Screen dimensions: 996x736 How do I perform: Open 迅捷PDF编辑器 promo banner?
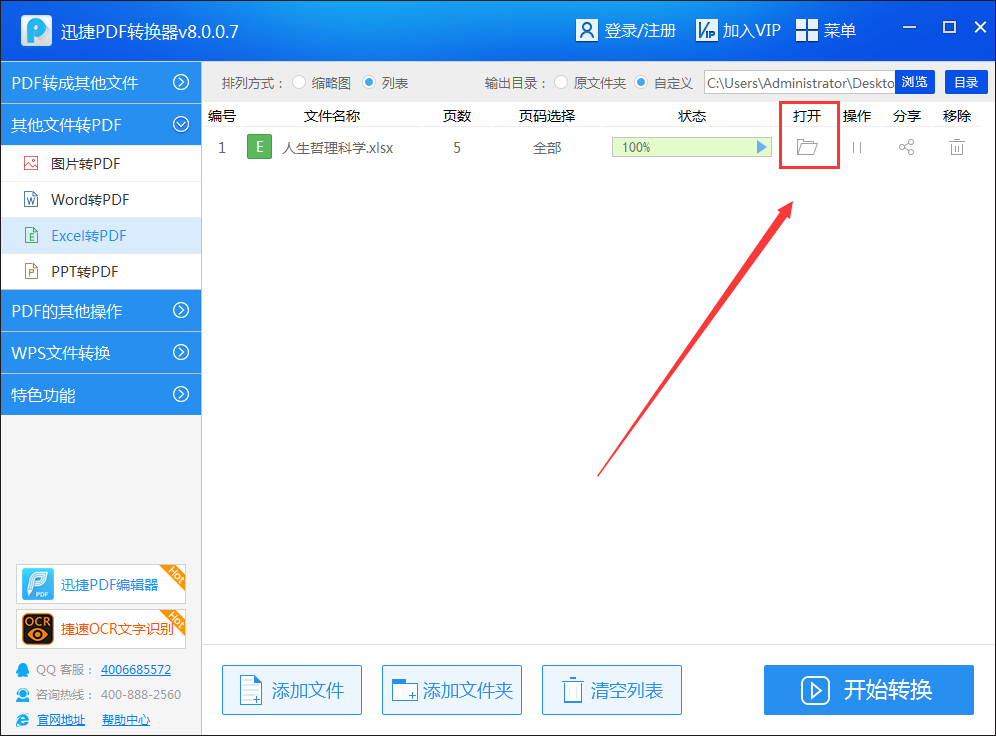pyautogui.click(x=101, y=584)
